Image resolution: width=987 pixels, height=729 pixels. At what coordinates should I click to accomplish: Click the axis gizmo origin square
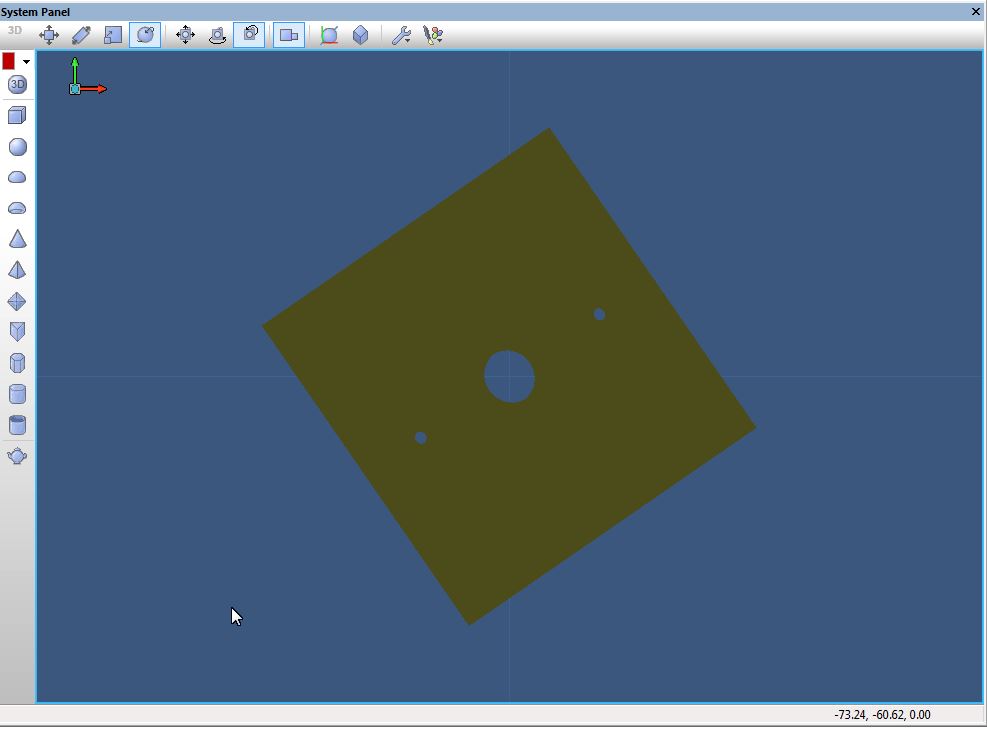point(75,89)
